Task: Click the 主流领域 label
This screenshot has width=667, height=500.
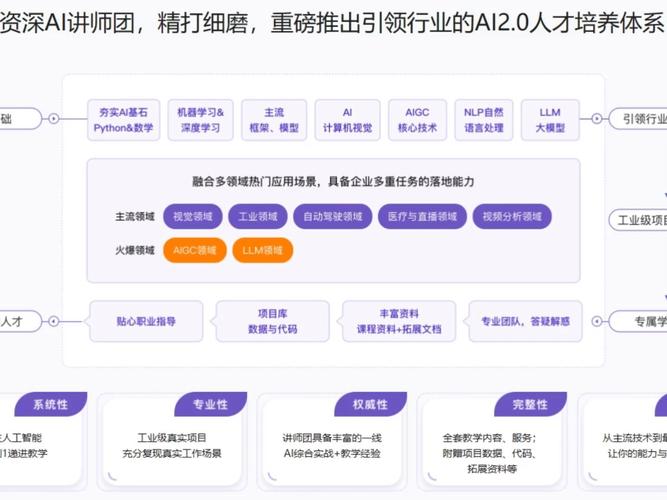Action: point(135,217)
